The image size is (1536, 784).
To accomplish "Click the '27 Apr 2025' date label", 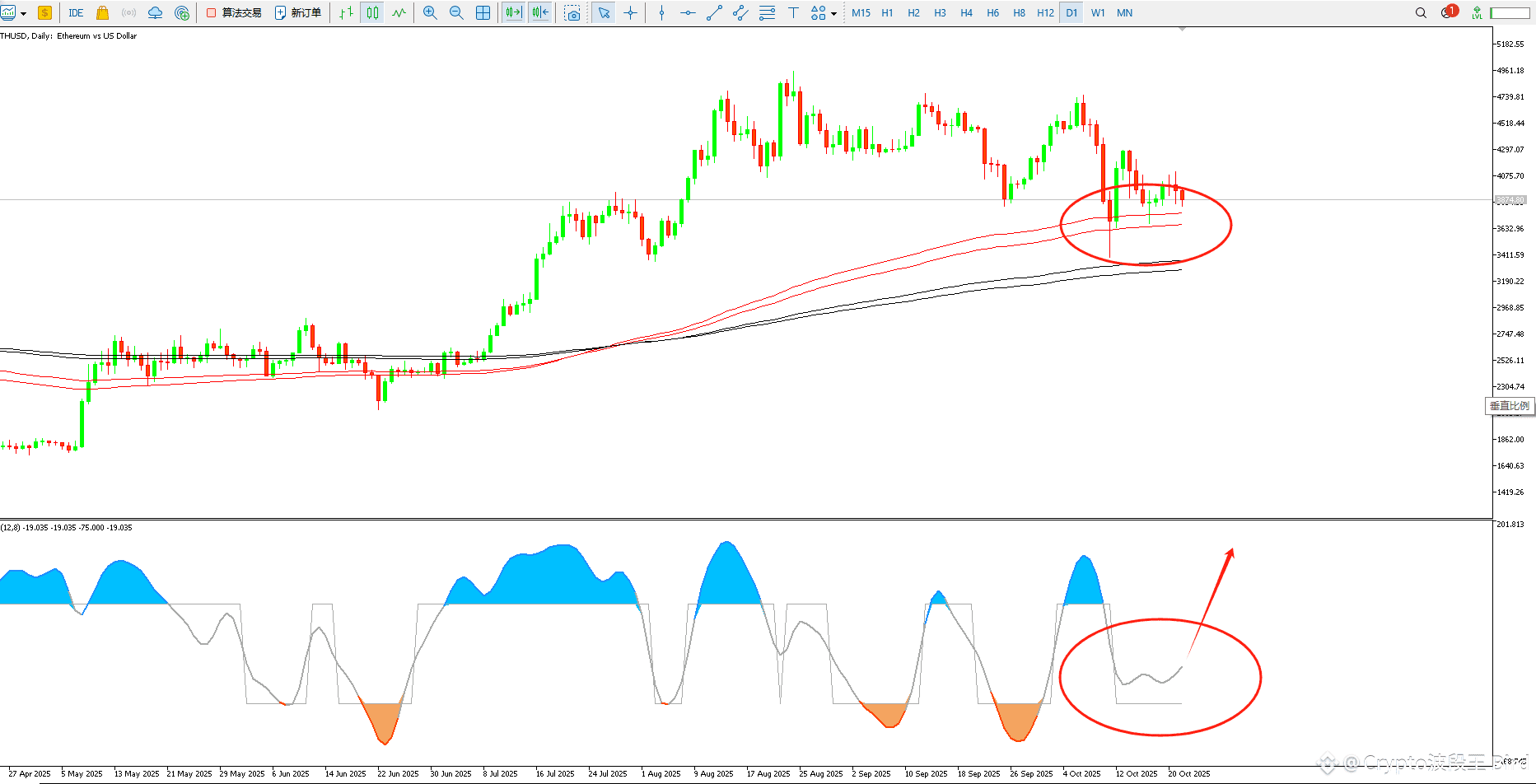I will tap(30, 774).
